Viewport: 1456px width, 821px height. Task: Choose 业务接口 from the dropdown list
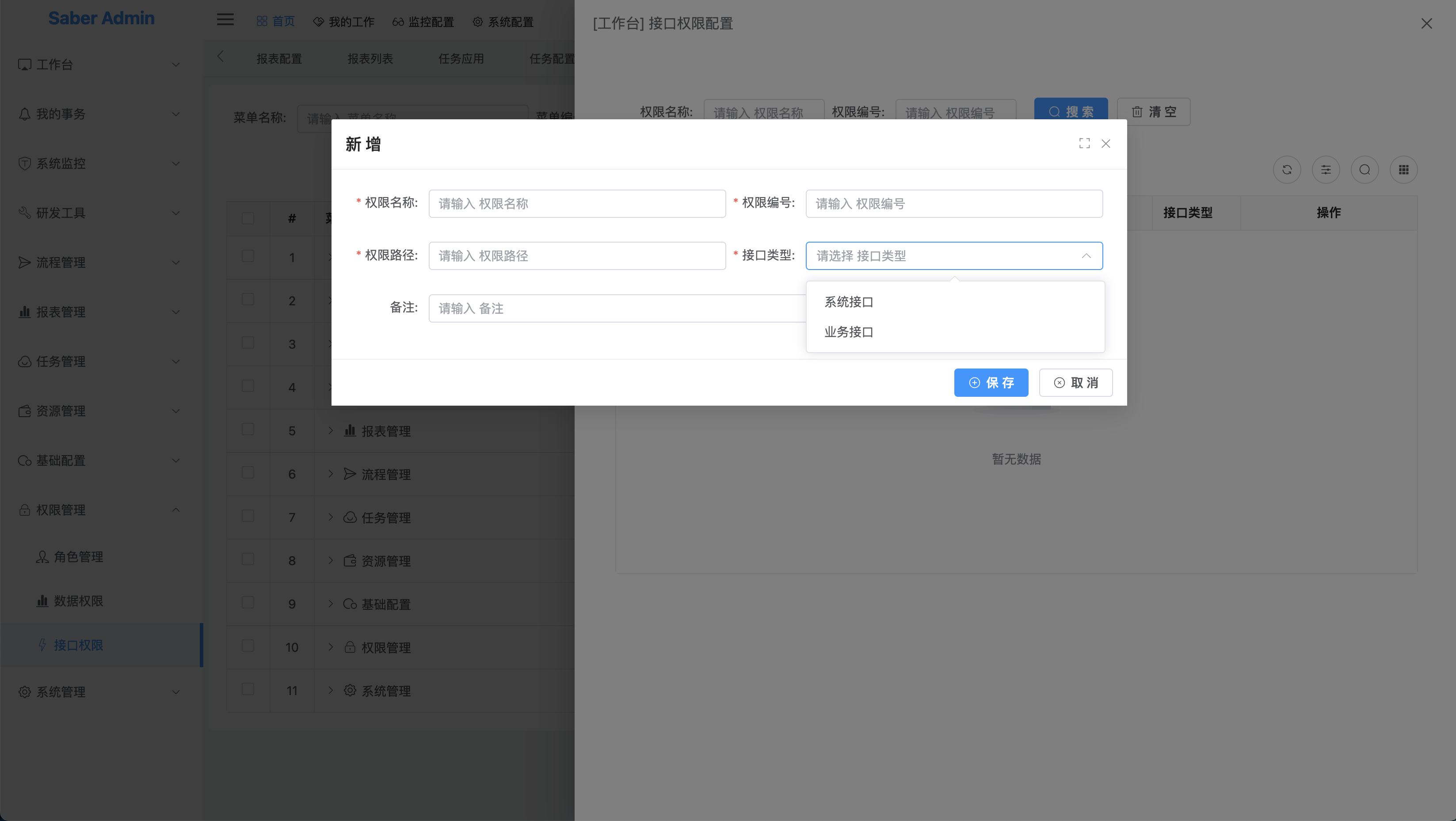pyautogui.click(x=955, y=332)
